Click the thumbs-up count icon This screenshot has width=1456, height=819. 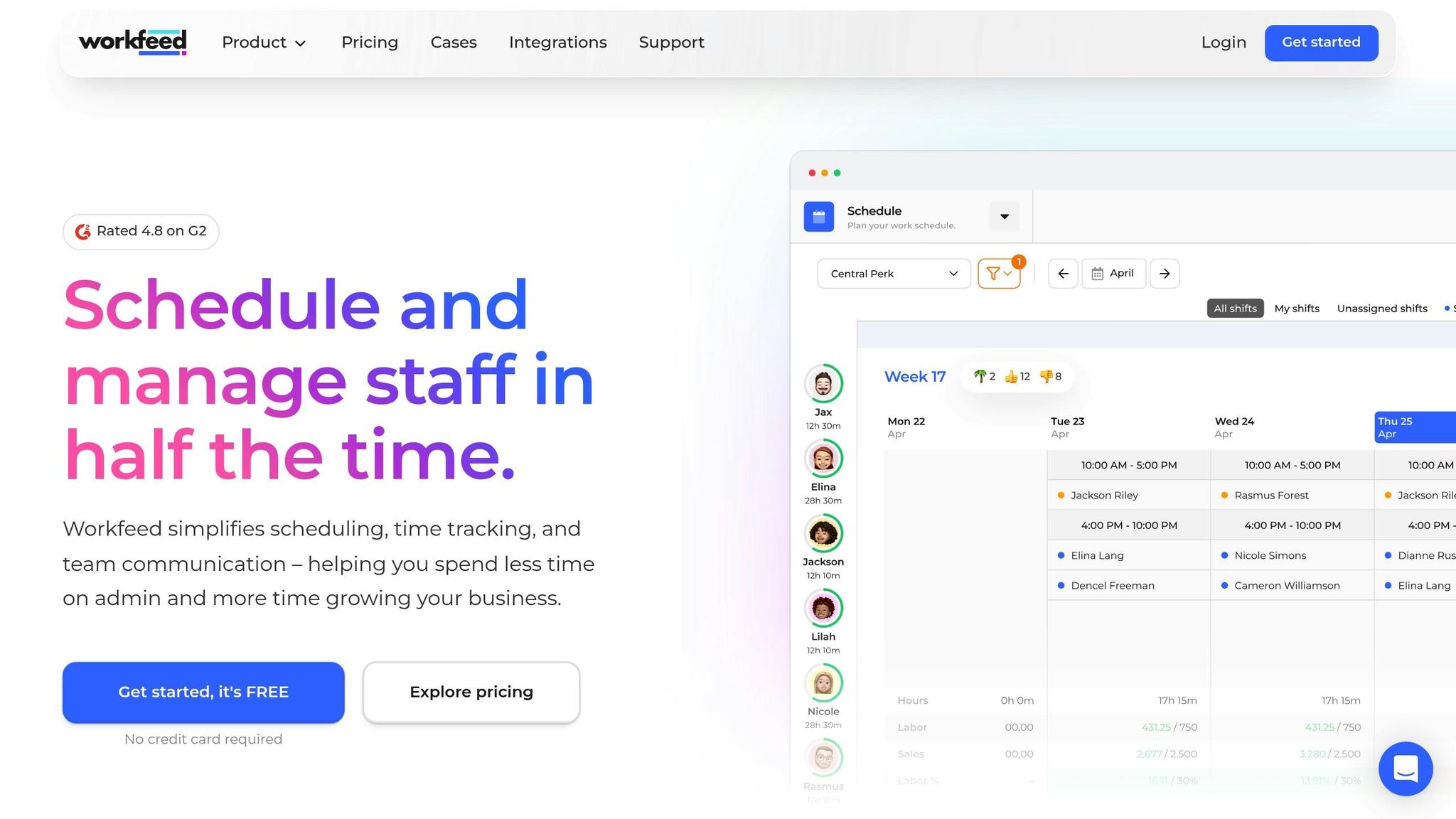1010,376
